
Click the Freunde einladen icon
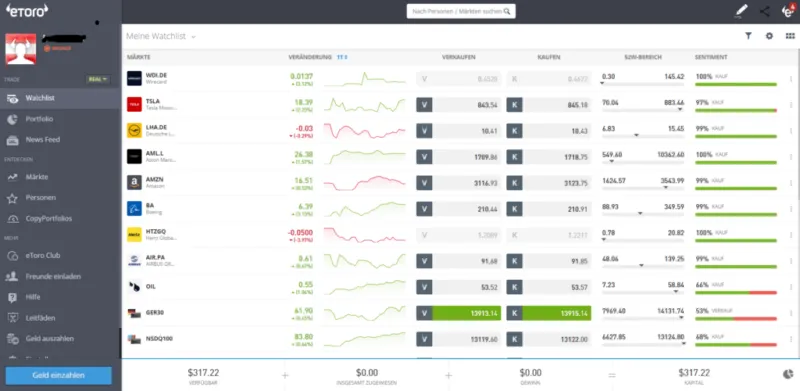point(12,276)
